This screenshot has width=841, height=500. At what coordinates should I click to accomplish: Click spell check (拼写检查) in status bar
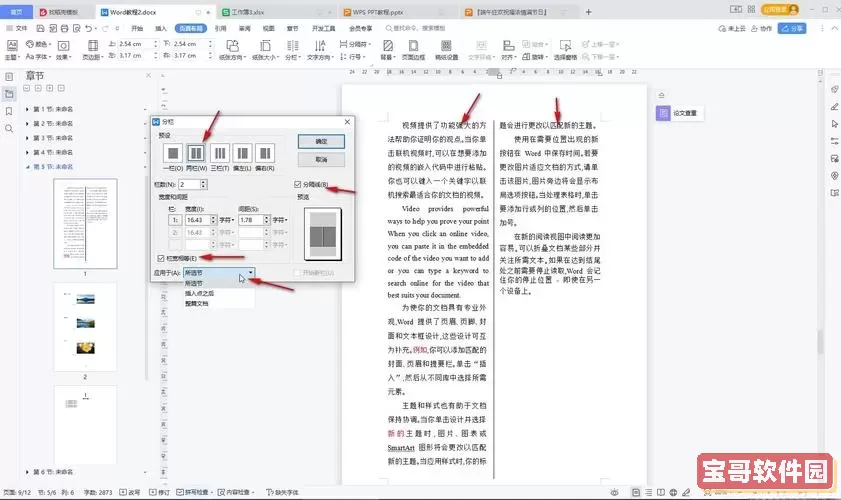(193, 492)
